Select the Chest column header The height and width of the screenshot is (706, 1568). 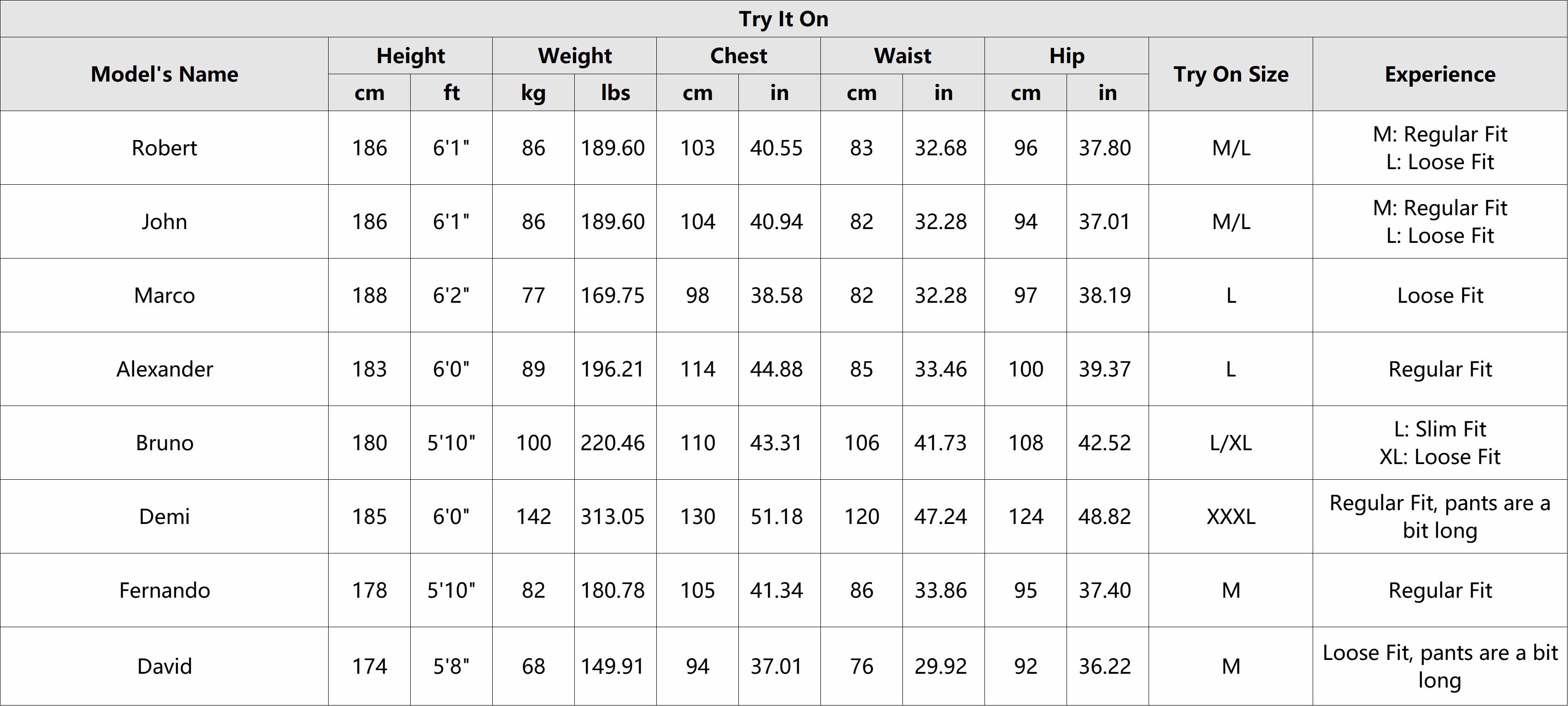click(738, 56)
